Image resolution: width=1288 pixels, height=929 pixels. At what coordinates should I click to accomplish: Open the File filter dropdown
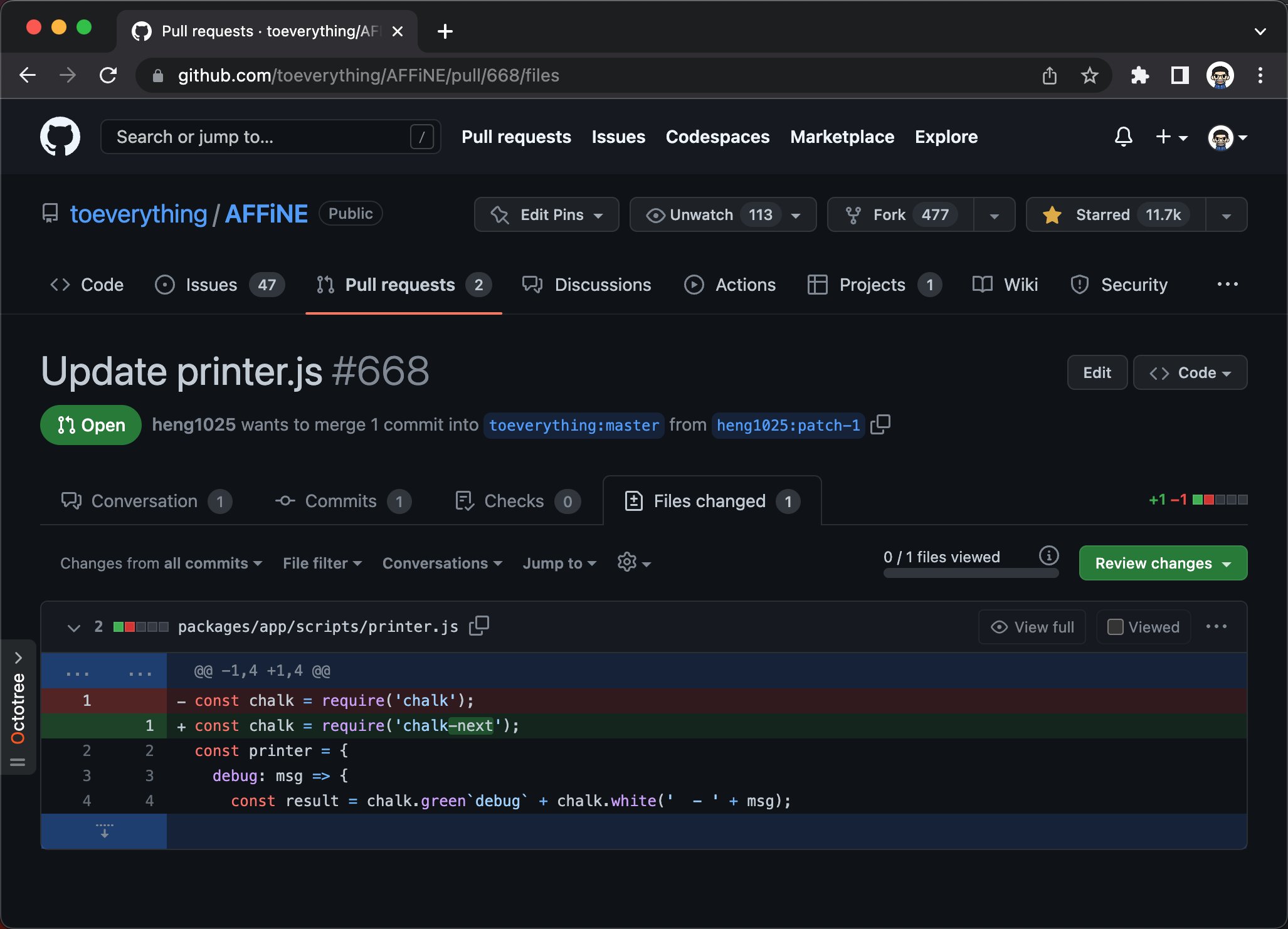point(322,563)
